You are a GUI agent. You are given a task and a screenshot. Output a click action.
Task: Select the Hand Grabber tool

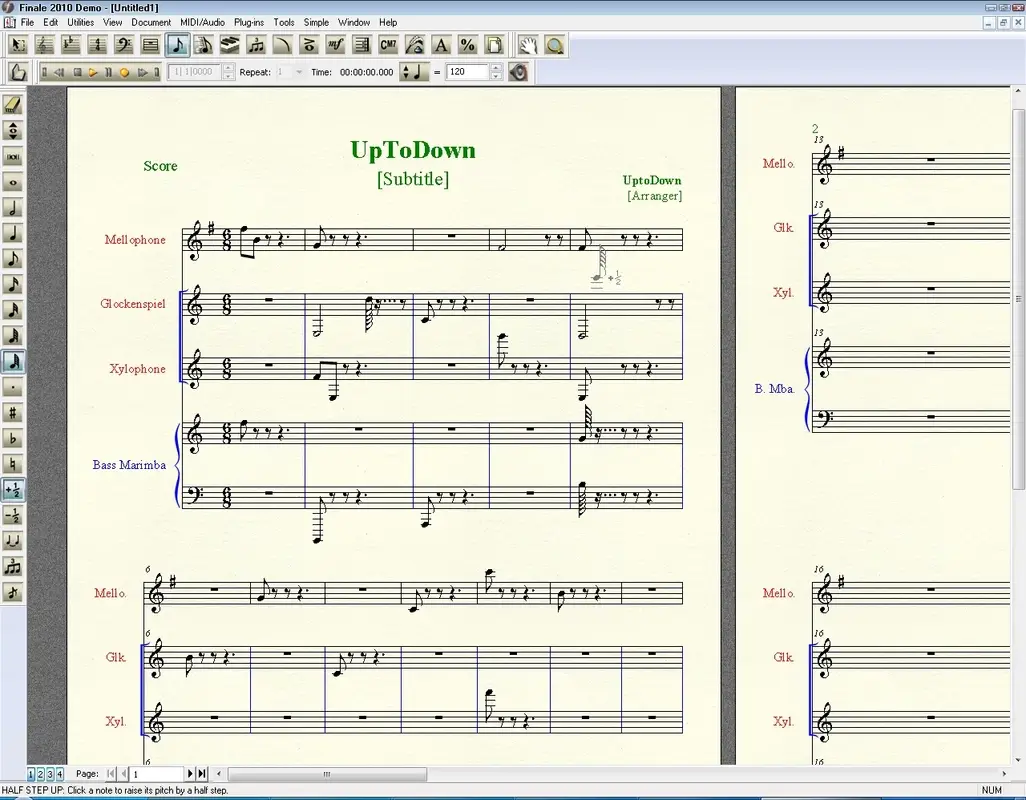point(527,44)
